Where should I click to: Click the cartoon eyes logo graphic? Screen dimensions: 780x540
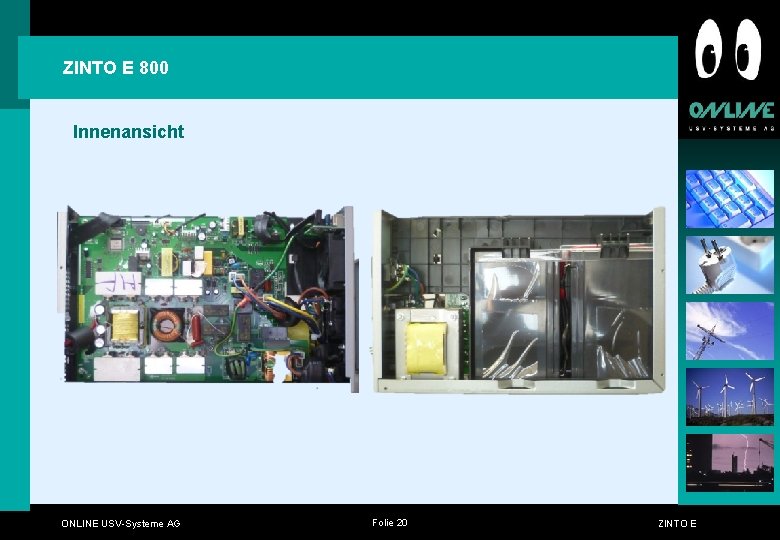[x=728, y=49]
